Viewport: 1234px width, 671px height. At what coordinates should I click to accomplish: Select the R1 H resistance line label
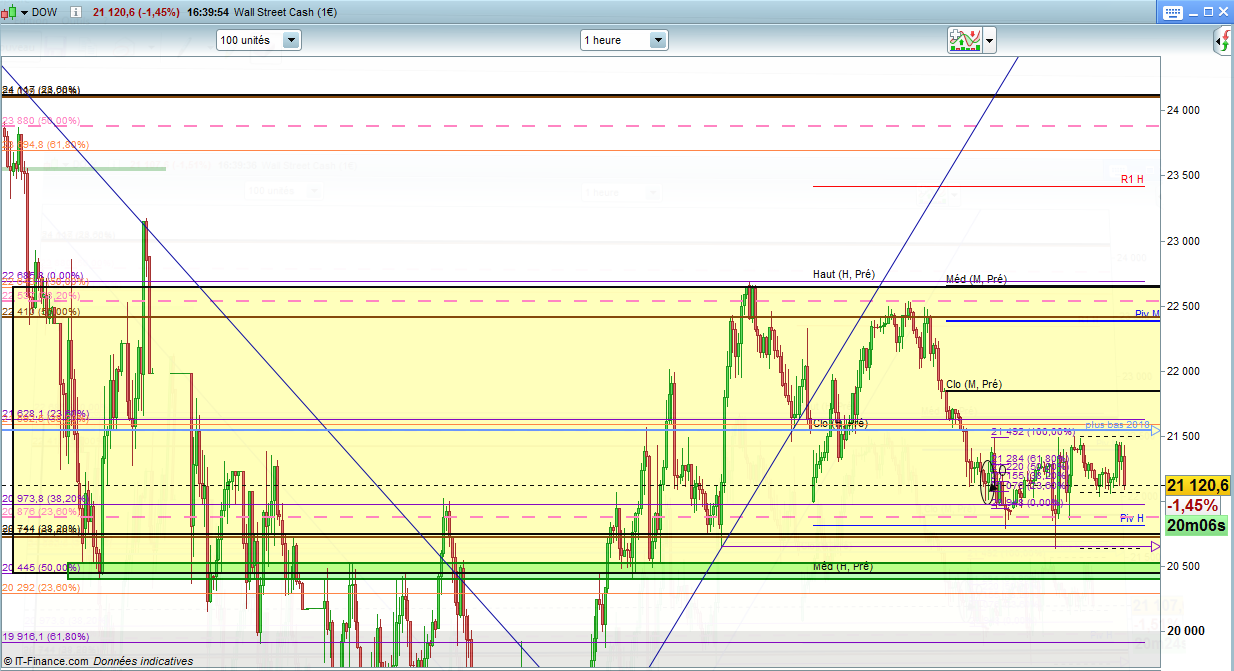click(x=1132, y=180)
